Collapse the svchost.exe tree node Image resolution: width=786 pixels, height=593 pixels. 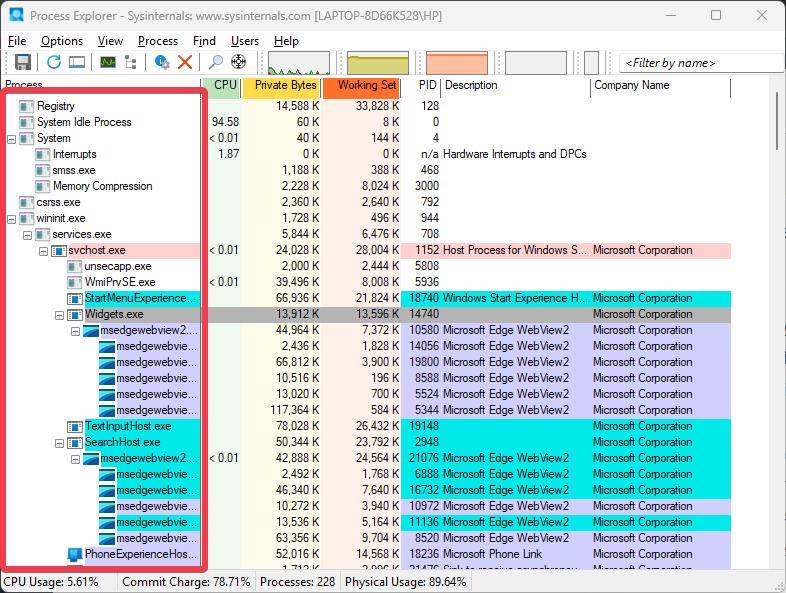coord(43,250)
